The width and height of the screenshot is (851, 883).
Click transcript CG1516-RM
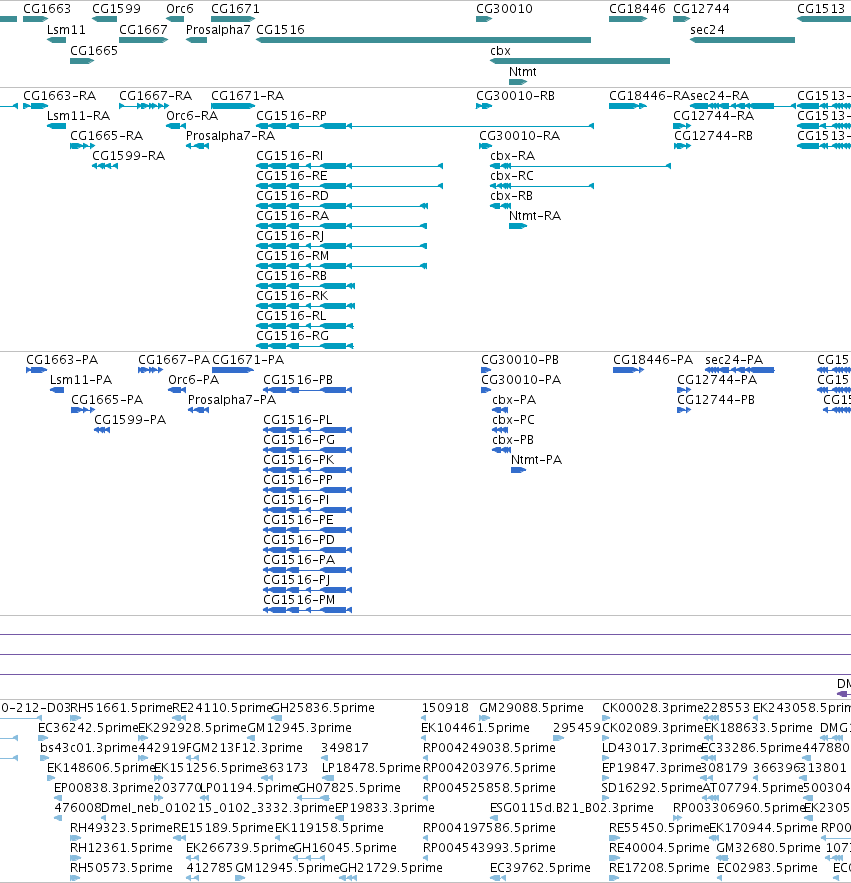341,266
